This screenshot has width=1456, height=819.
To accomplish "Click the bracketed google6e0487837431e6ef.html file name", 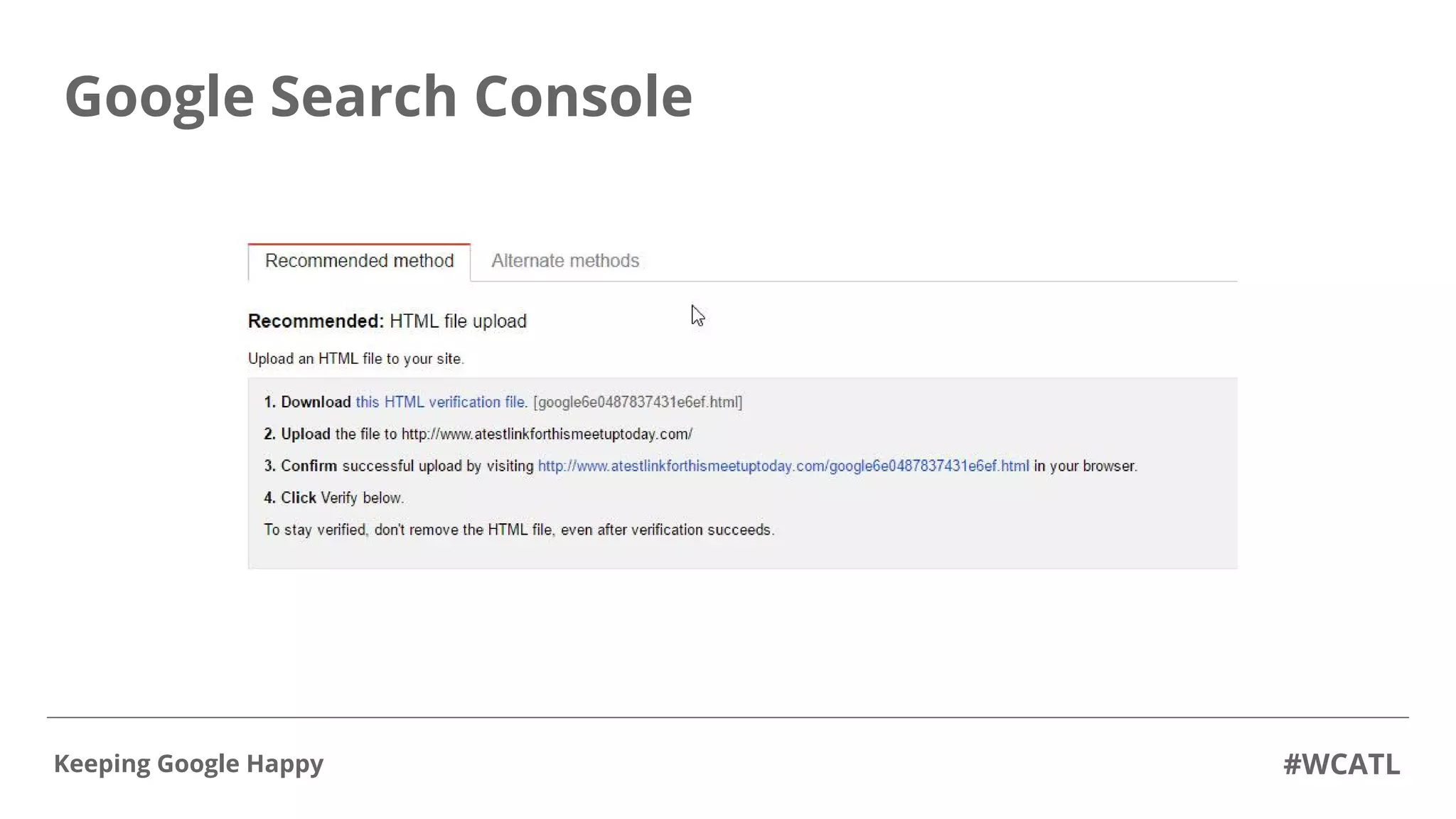I will [x=638, y=402].
